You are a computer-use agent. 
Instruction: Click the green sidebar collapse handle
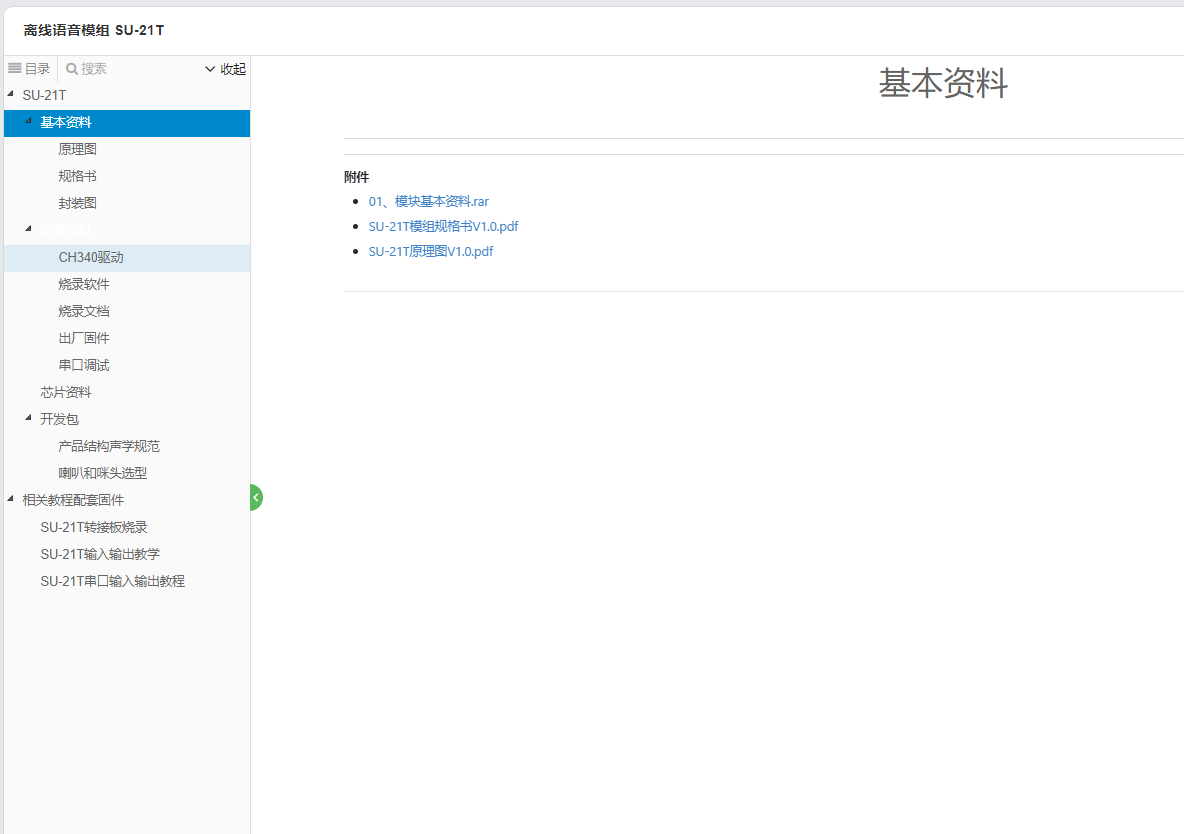coord(256,497)
